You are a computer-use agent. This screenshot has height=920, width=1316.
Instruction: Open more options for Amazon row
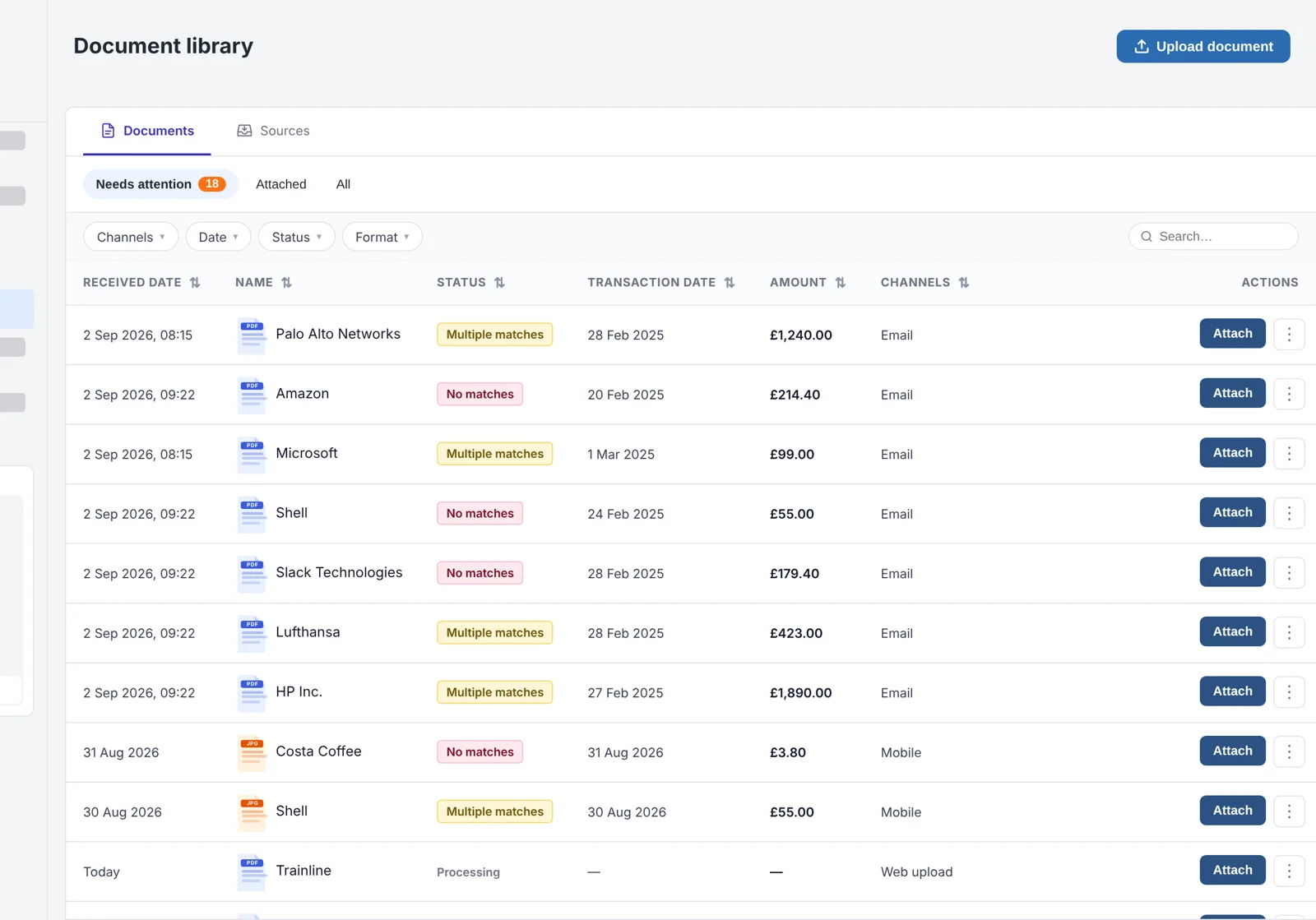tap(1289, 395)
